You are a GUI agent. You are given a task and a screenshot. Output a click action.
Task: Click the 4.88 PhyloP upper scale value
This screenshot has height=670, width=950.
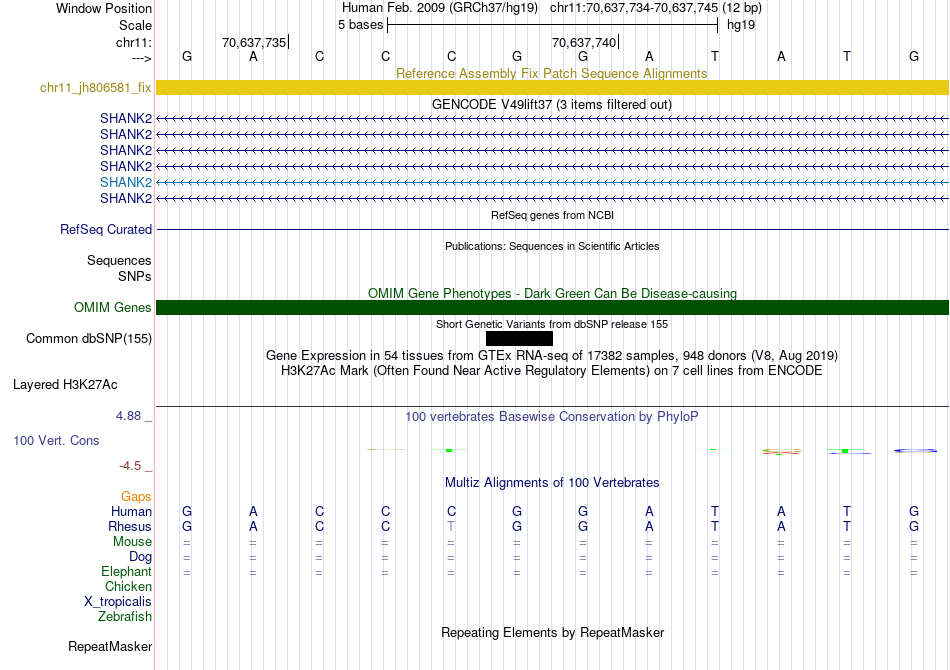tap(128, 416)
